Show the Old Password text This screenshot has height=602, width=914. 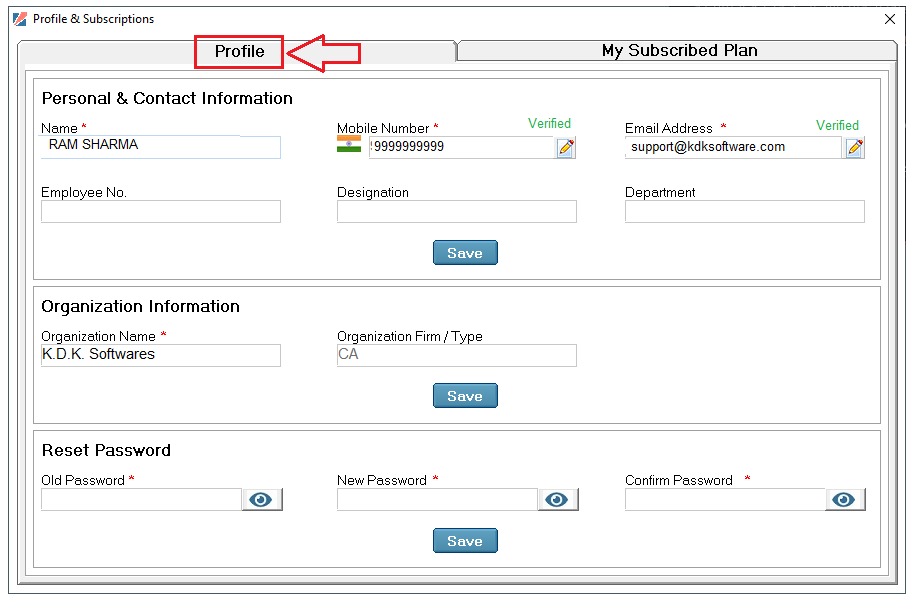262,499
